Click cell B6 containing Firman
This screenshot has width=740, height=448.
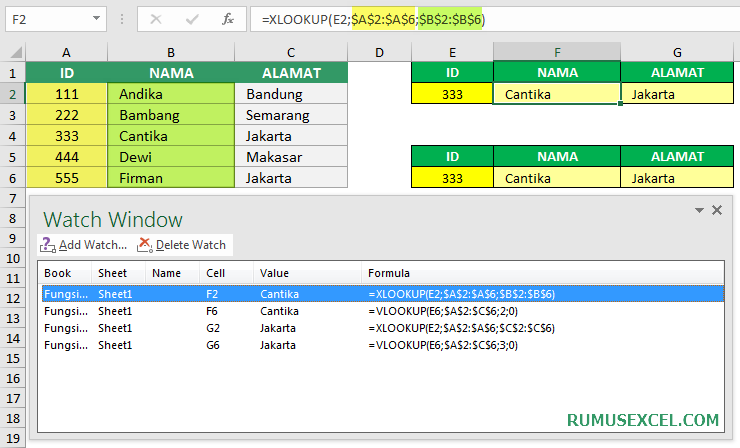(x=171, y=178)
